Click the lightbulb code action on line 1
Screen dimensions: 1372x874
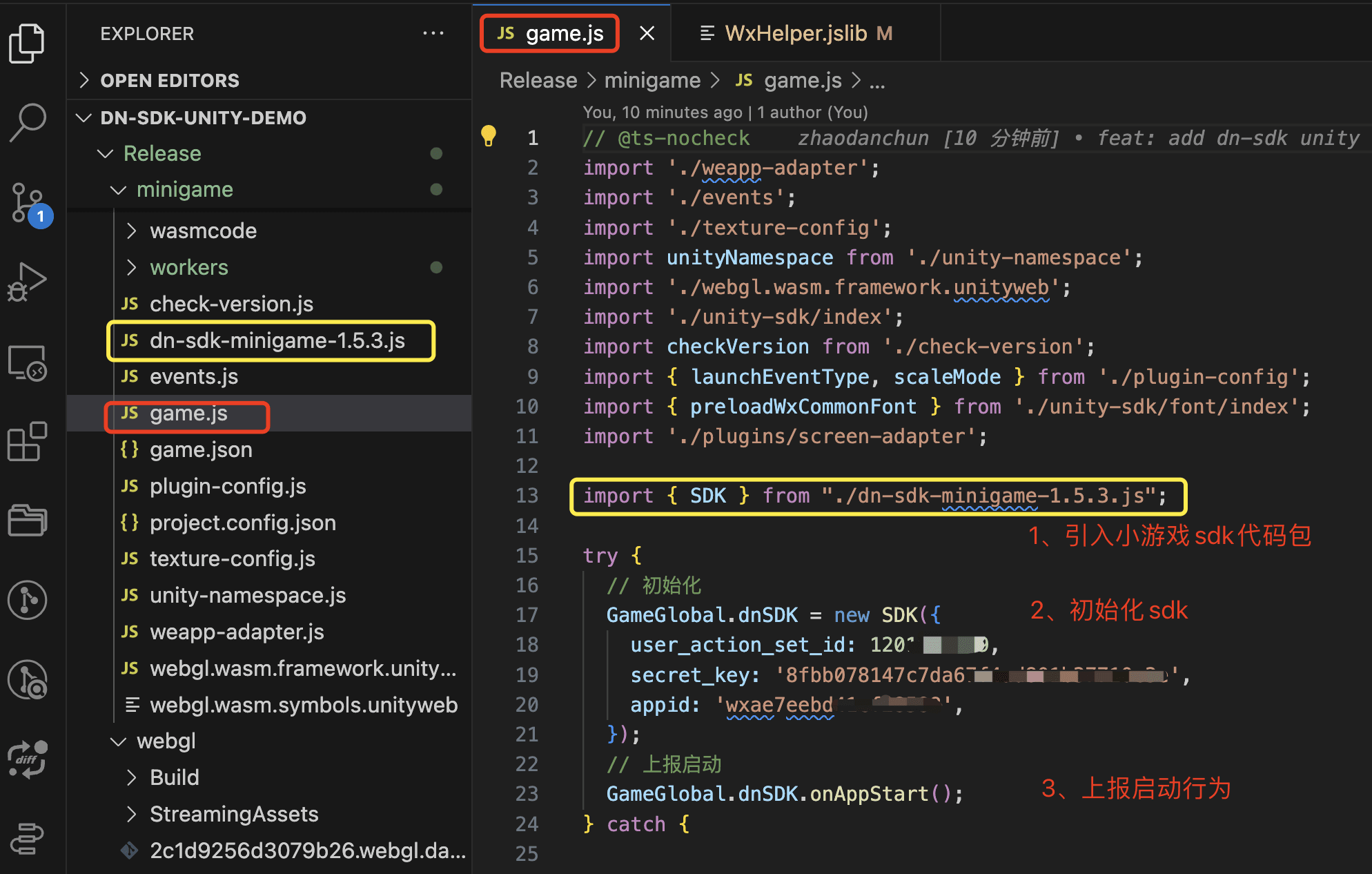(x=489, y=136)
